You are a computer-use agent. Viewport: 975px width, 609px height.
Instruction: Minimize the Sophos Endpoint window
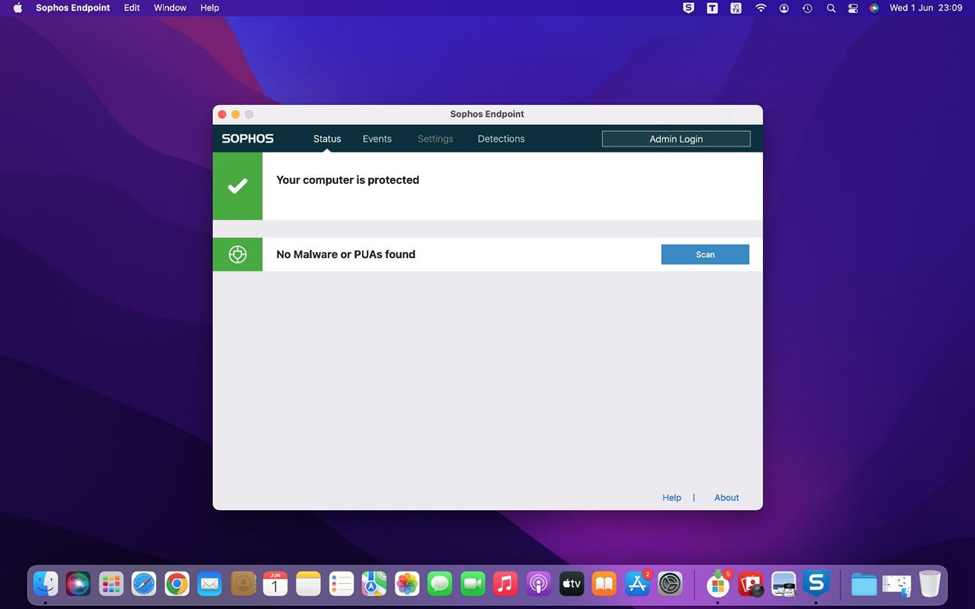coord(236,114)
